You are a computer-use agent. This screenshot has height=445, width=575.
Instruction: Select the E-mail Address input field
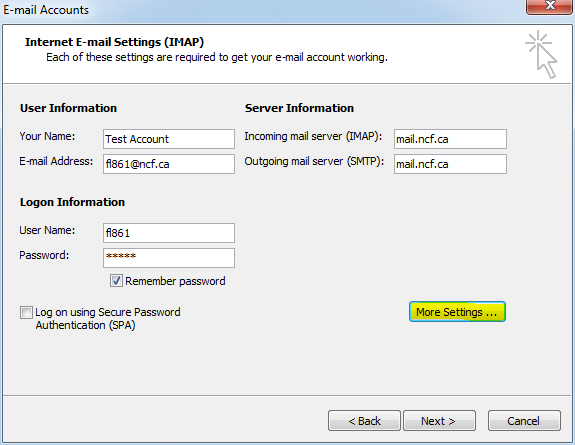[x=169, y=164]
